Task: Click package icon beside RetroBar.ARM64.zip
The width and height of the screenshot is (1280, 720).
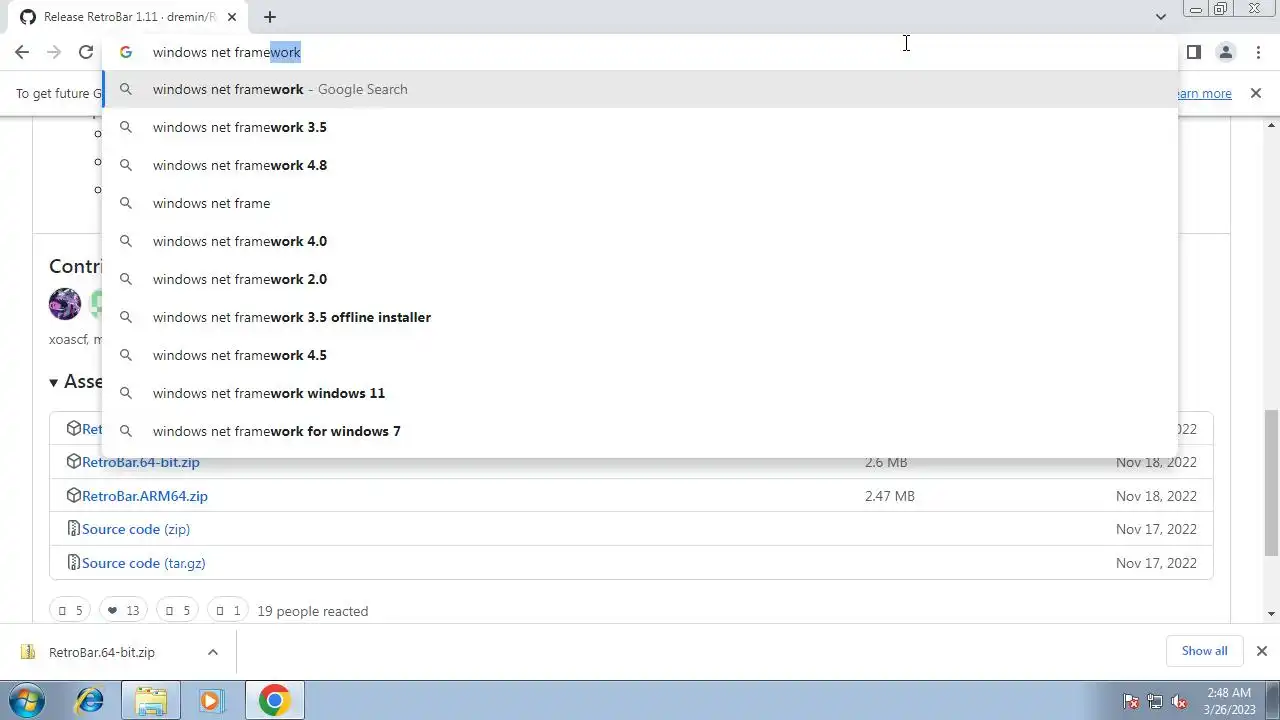Action: (73, 495)
